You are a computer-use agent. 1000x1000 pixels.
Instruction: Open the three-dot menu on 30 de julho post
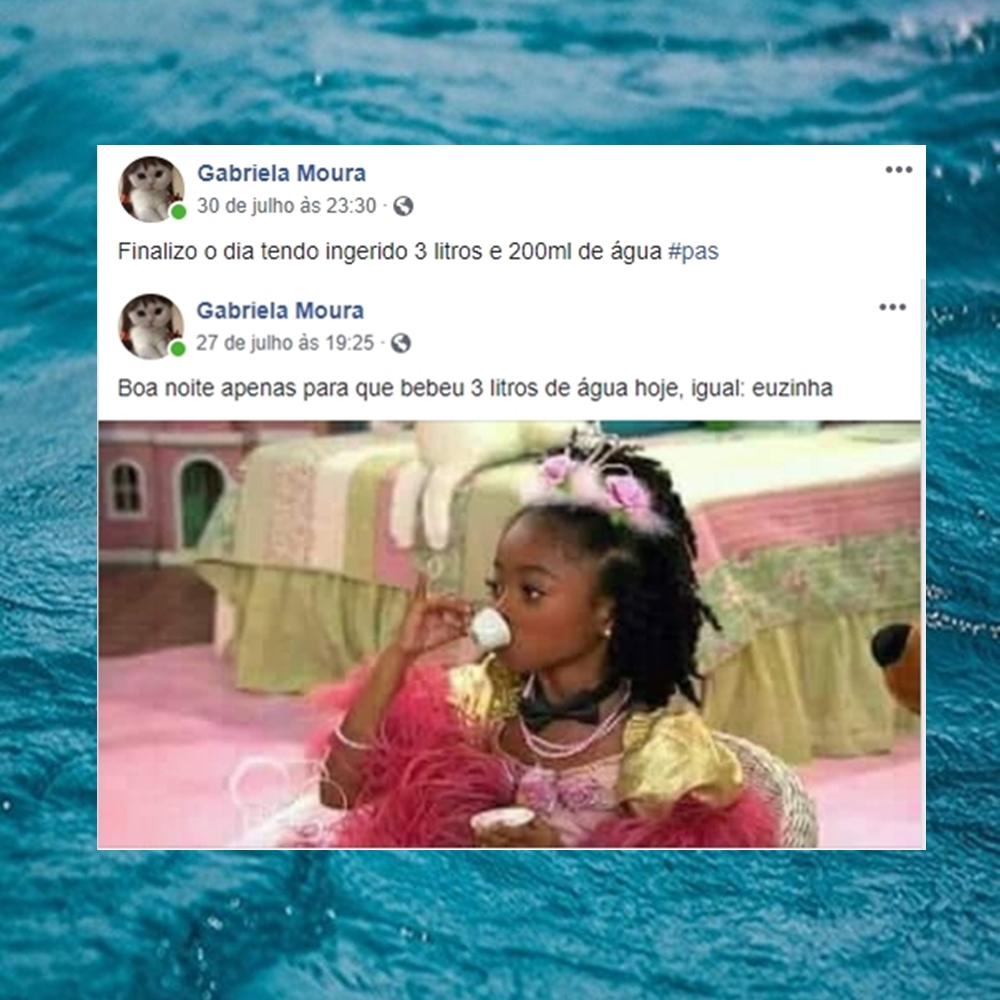(899, 170)
